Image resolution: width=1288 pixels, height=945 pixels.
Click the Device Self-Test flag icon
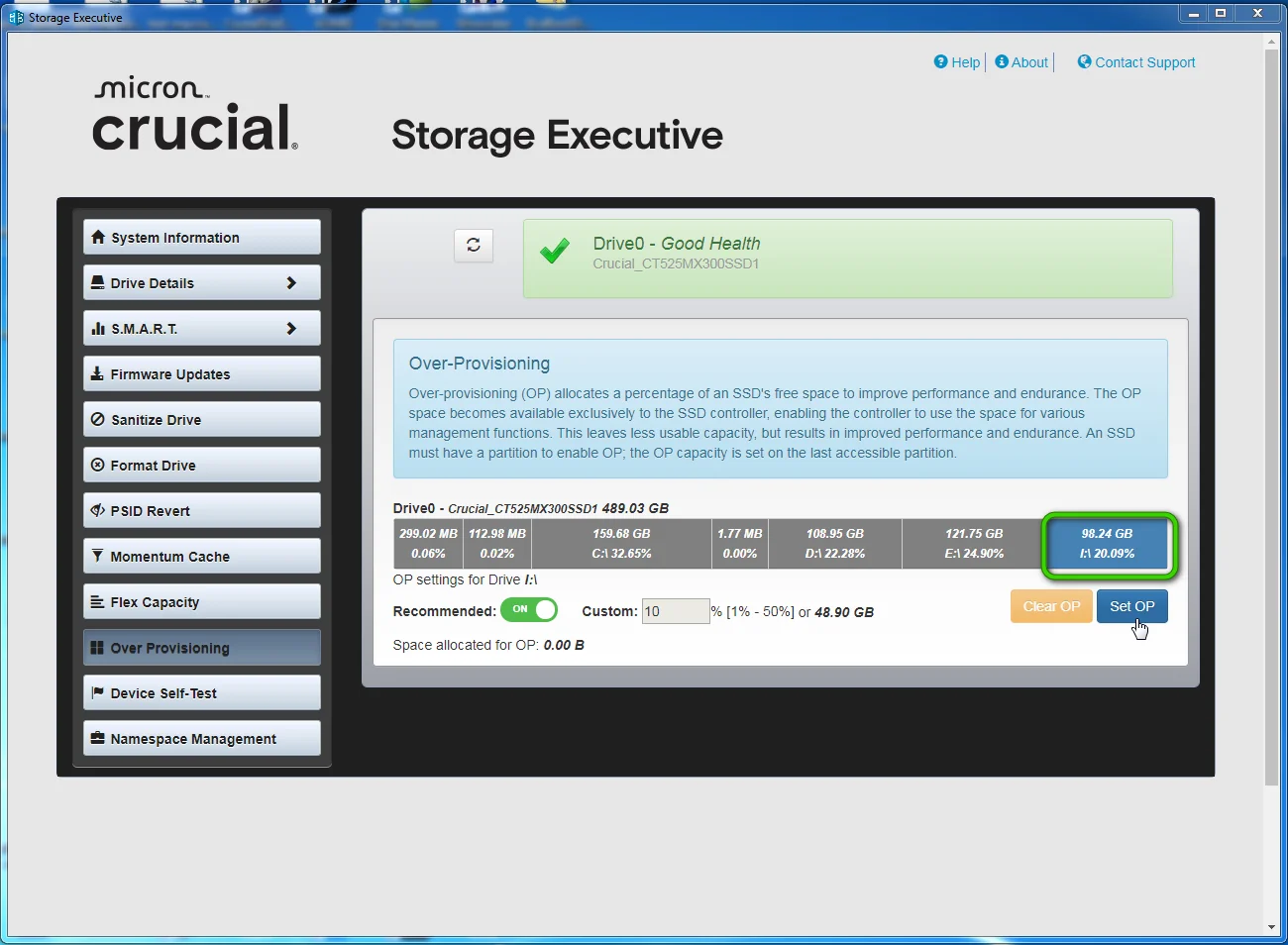[x=97, y=693]
